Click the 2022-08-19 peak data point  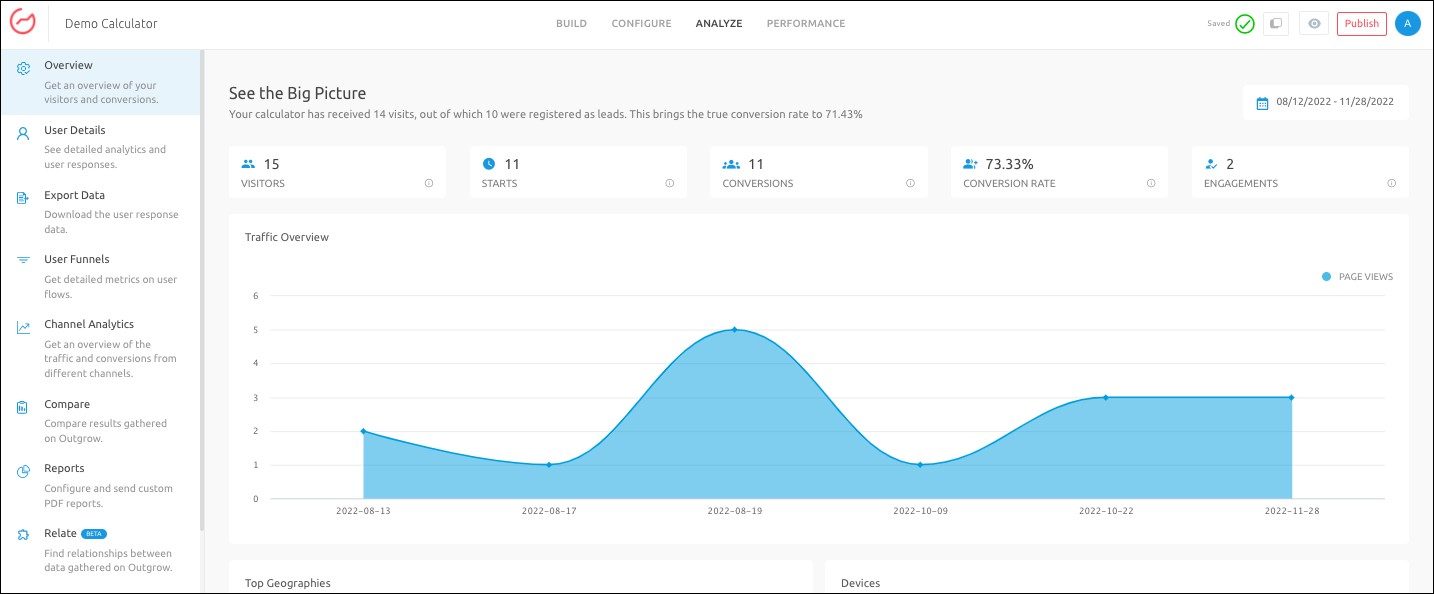(734, 329)
